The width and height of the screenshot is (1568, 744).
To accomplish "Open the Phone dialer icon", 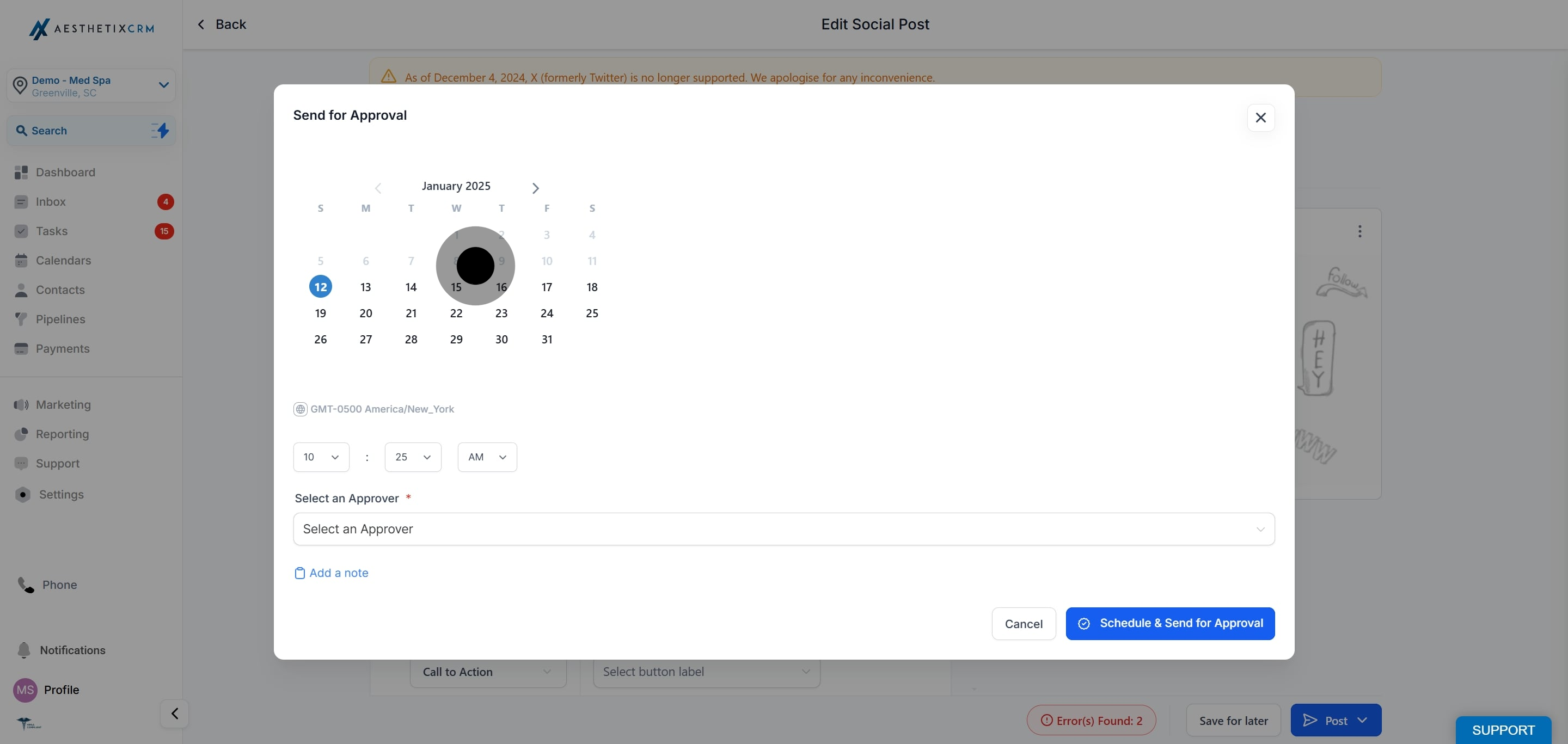I will (26, 585).
